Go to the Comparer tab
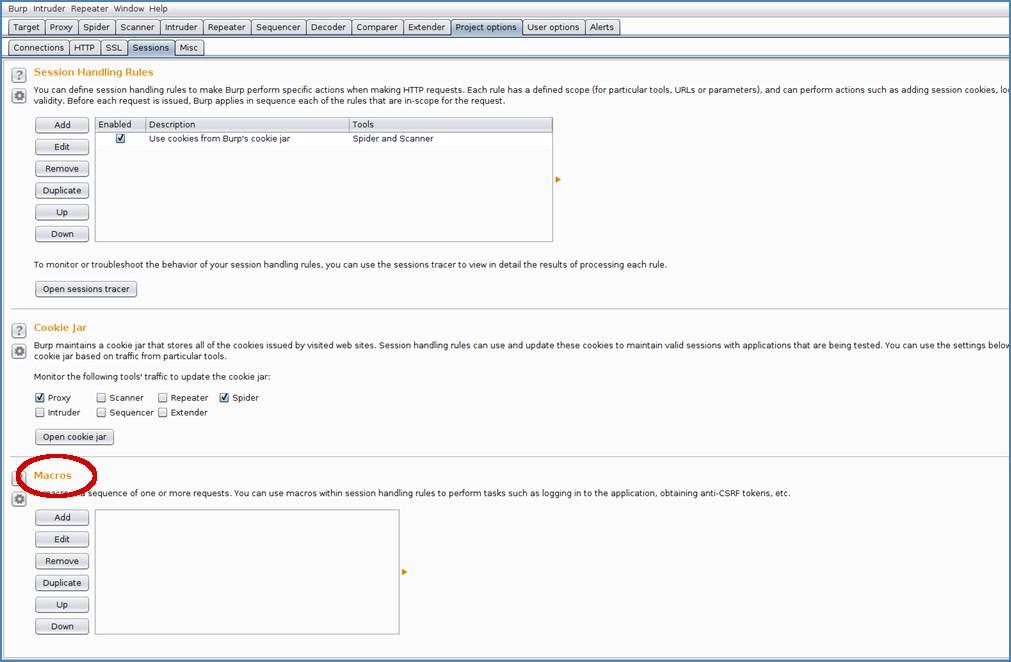 (377, 27)
